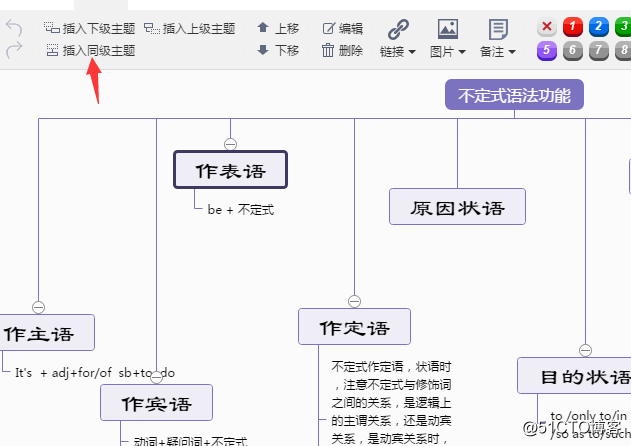Open the 链接 dropdown arrow
Viewport: 631px width, 446px height.
click(x=412, y=52)
